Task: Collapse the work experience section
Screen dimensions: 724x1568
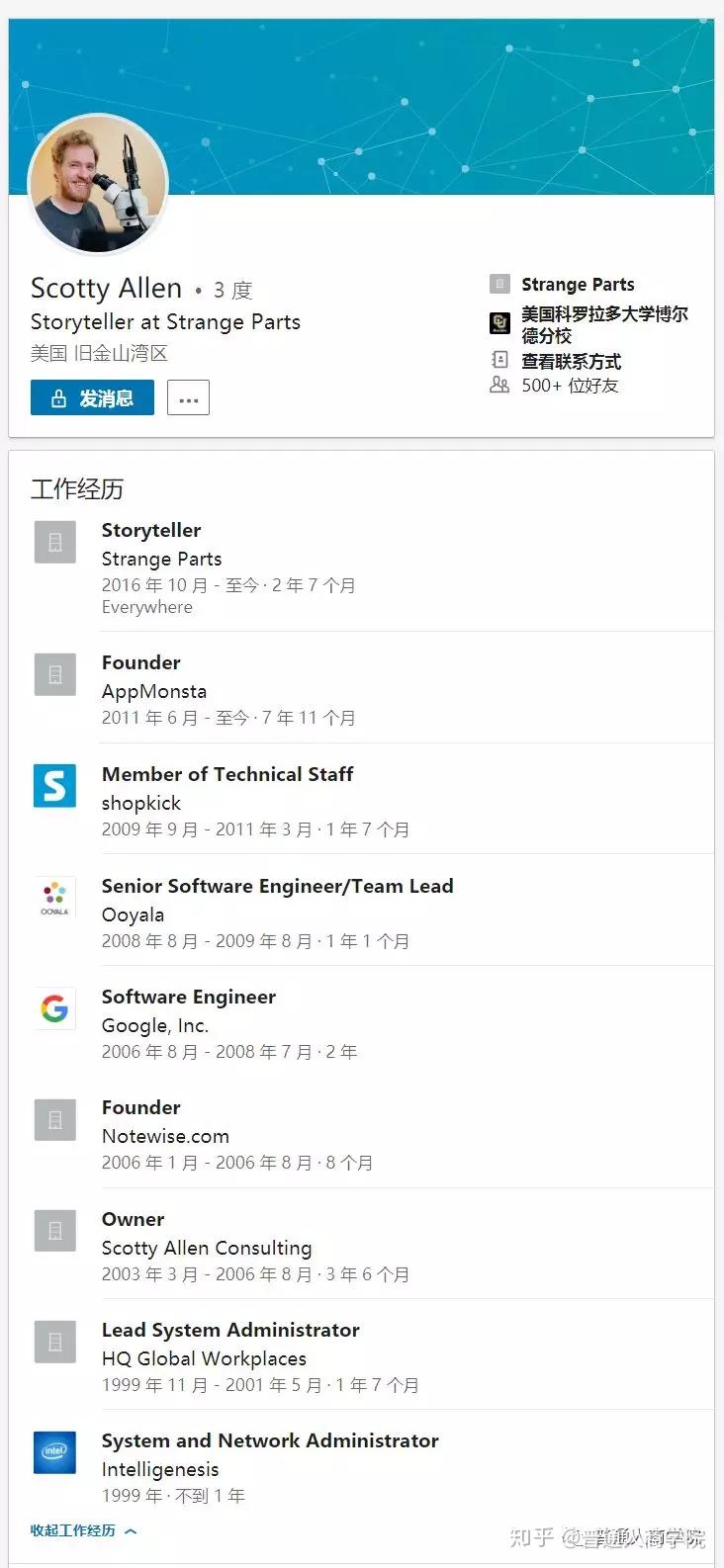Action: [83, 1530]
